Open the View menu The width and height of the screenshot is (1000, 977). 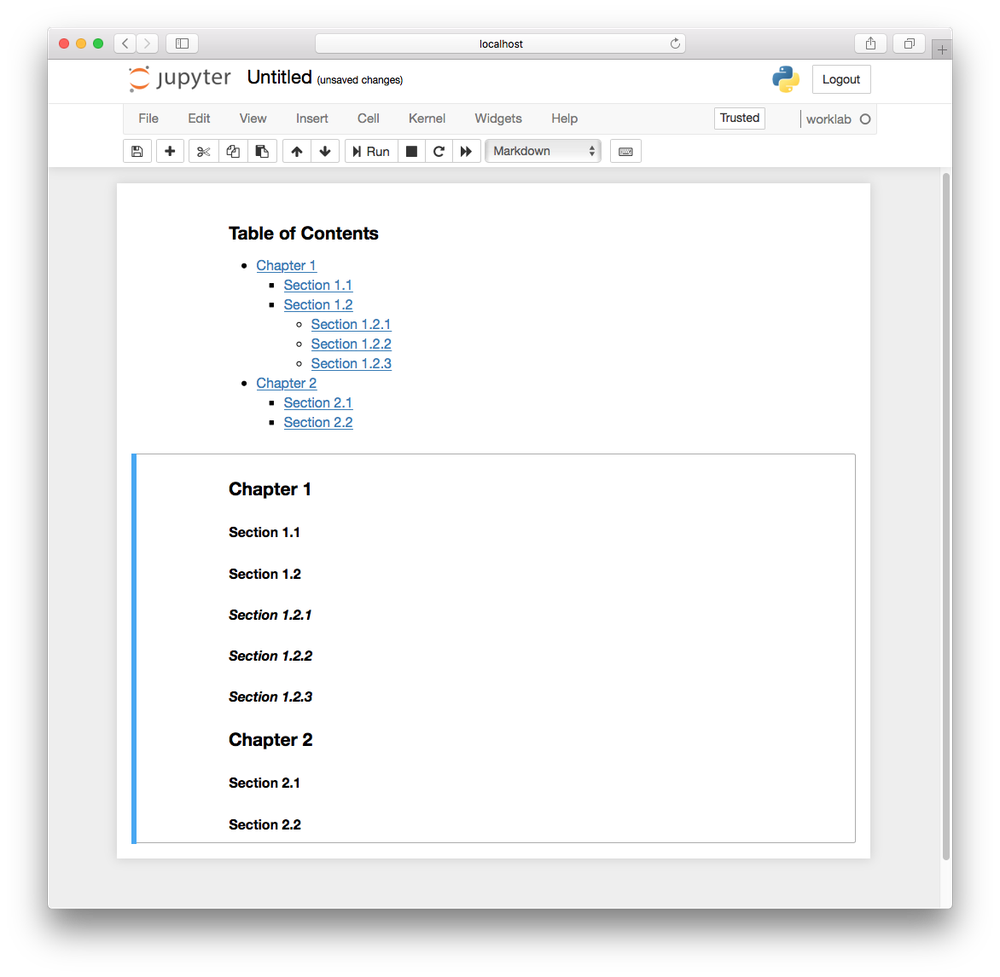(x=253, y=119)
